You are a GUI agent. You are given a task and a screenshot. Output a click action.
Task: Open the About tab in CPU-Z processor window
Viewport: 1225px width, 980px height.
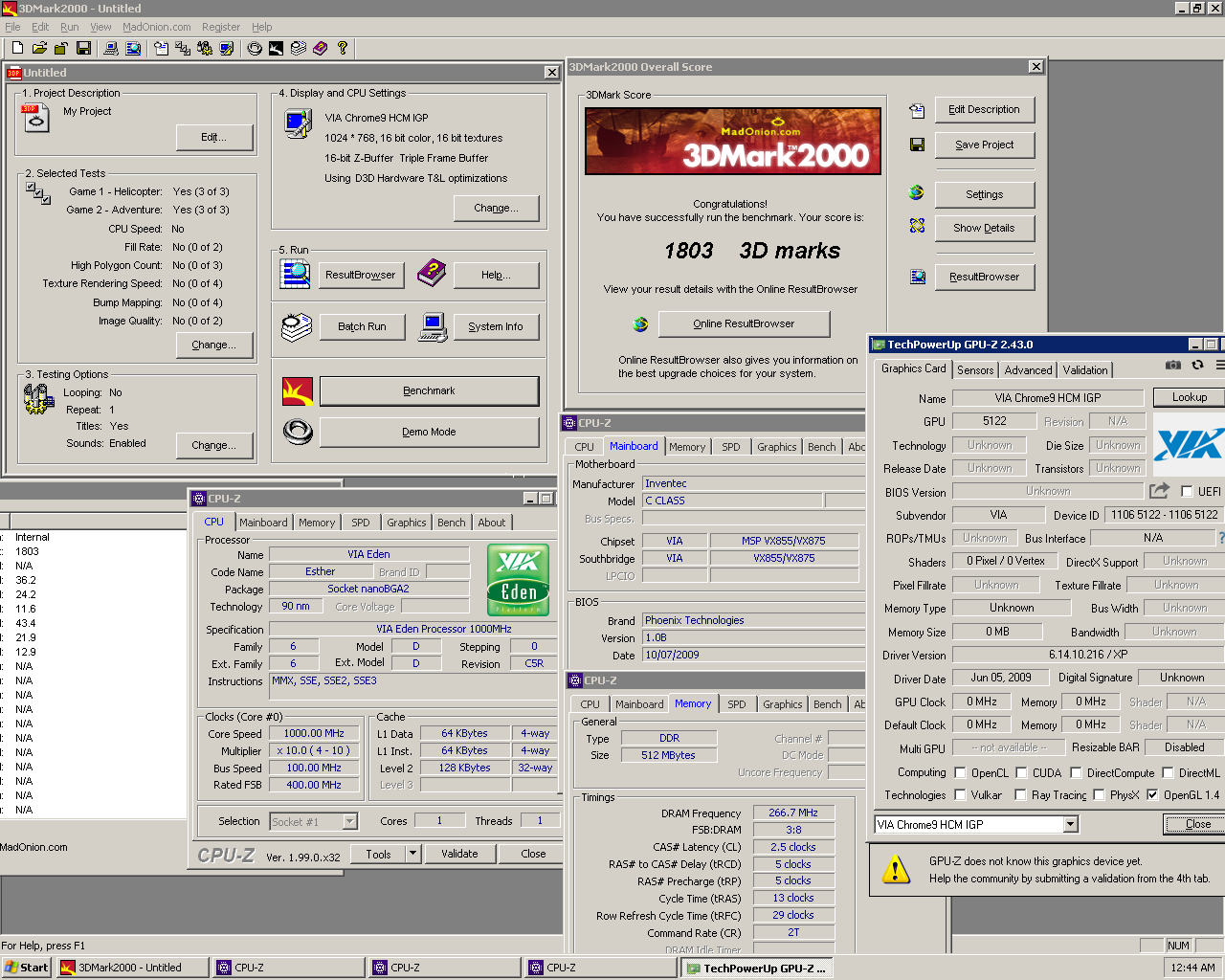tap(492, 523)
